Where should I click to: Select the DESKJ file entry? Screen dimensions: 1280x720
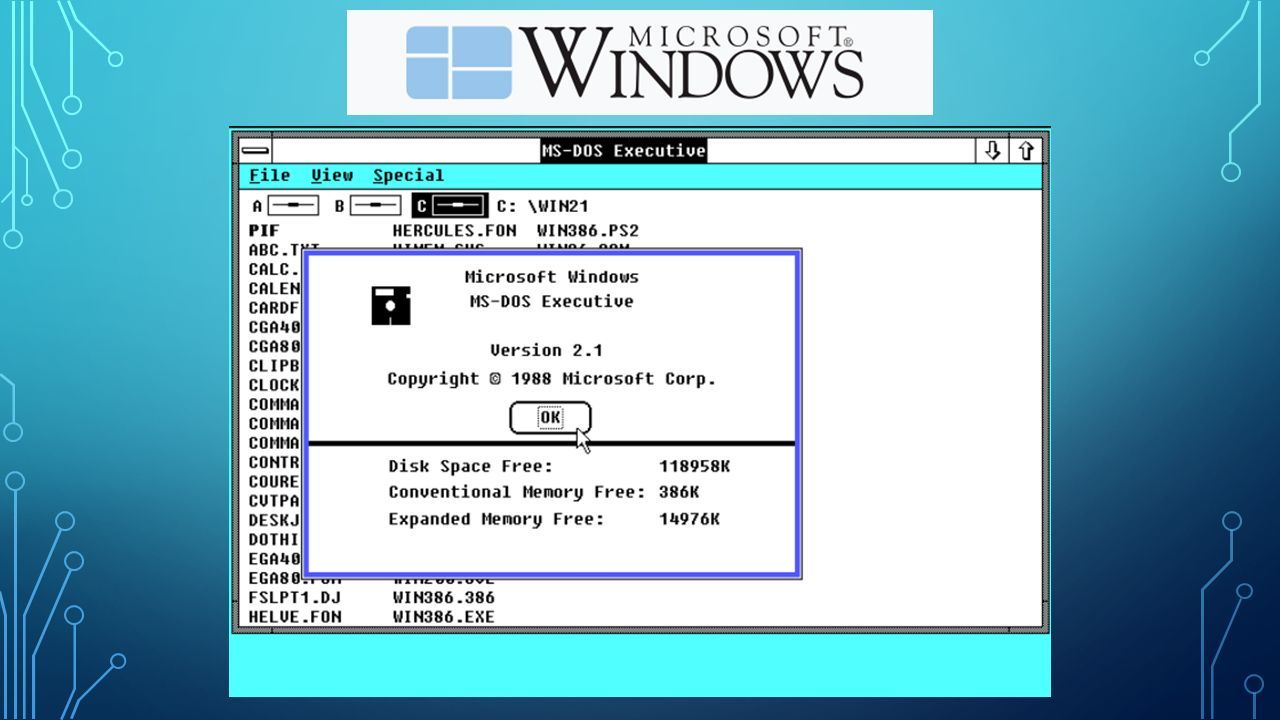click(274, 520)
